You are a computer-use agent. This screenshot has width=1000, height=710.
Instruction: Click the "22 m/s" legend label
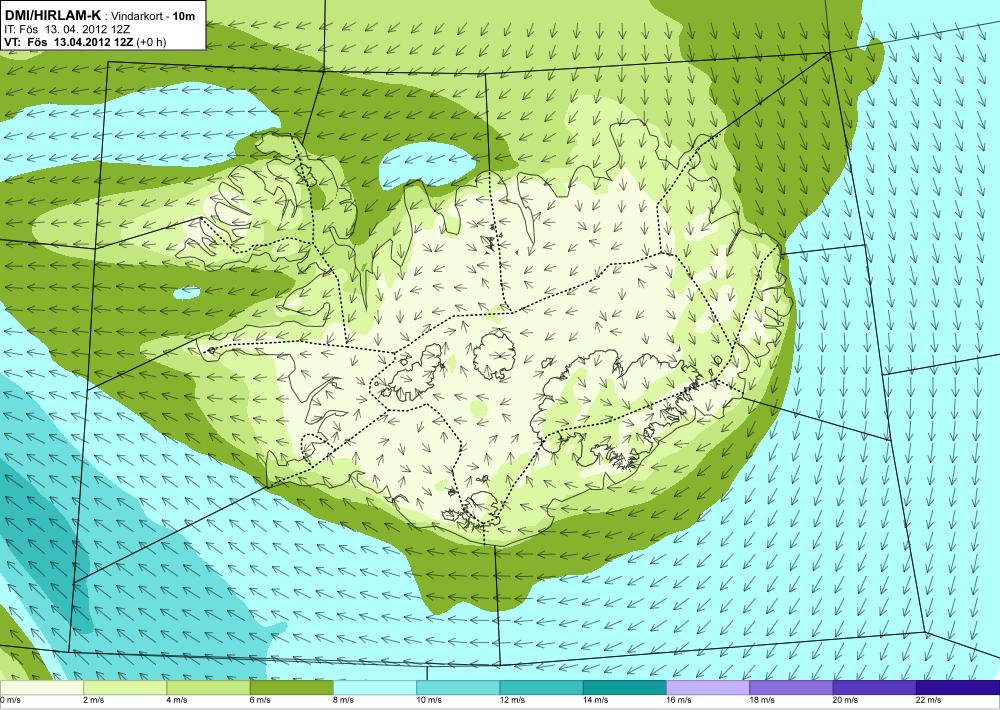pyautogui.click(x=929, y=700)
